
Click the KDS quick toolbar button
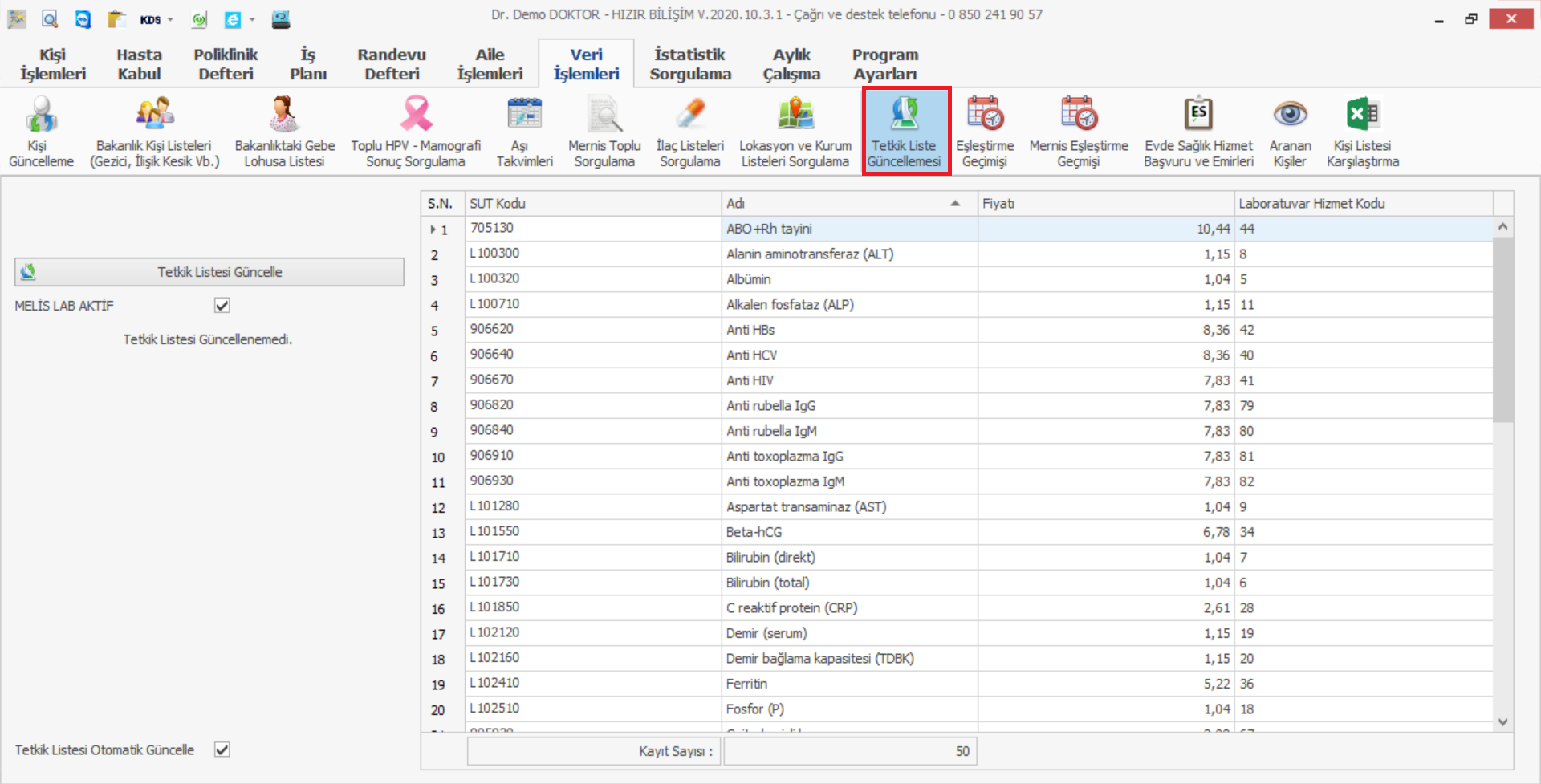[x=150, y=19]
